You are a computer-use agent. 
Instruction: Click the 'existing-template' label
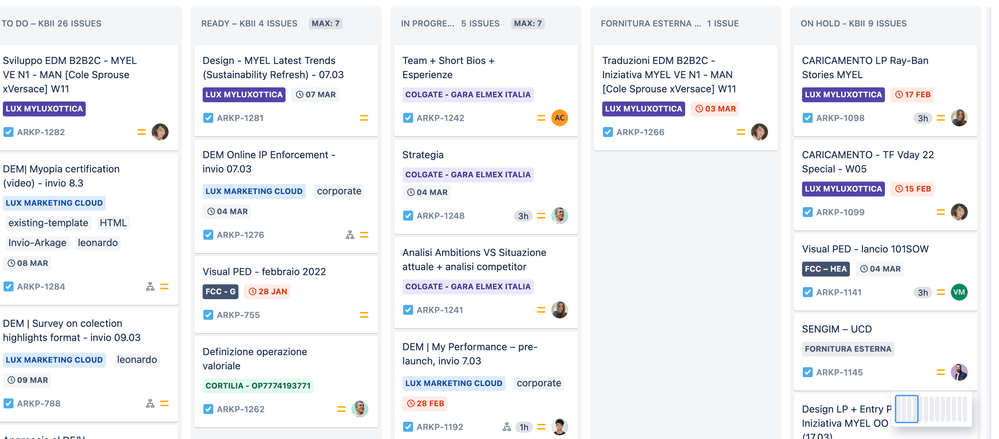click(x=48, y=223)
